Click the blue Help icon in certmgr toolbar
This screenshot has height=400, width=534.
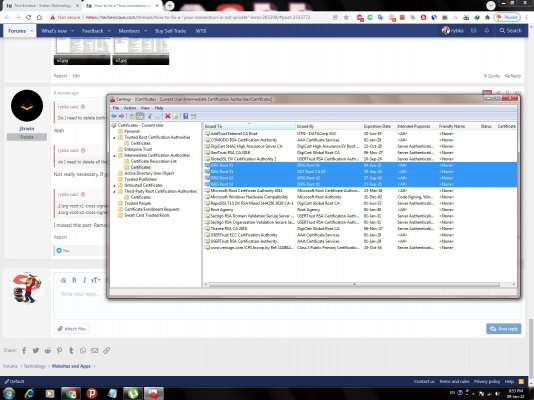pyautogui.click(x=186, y=116)
